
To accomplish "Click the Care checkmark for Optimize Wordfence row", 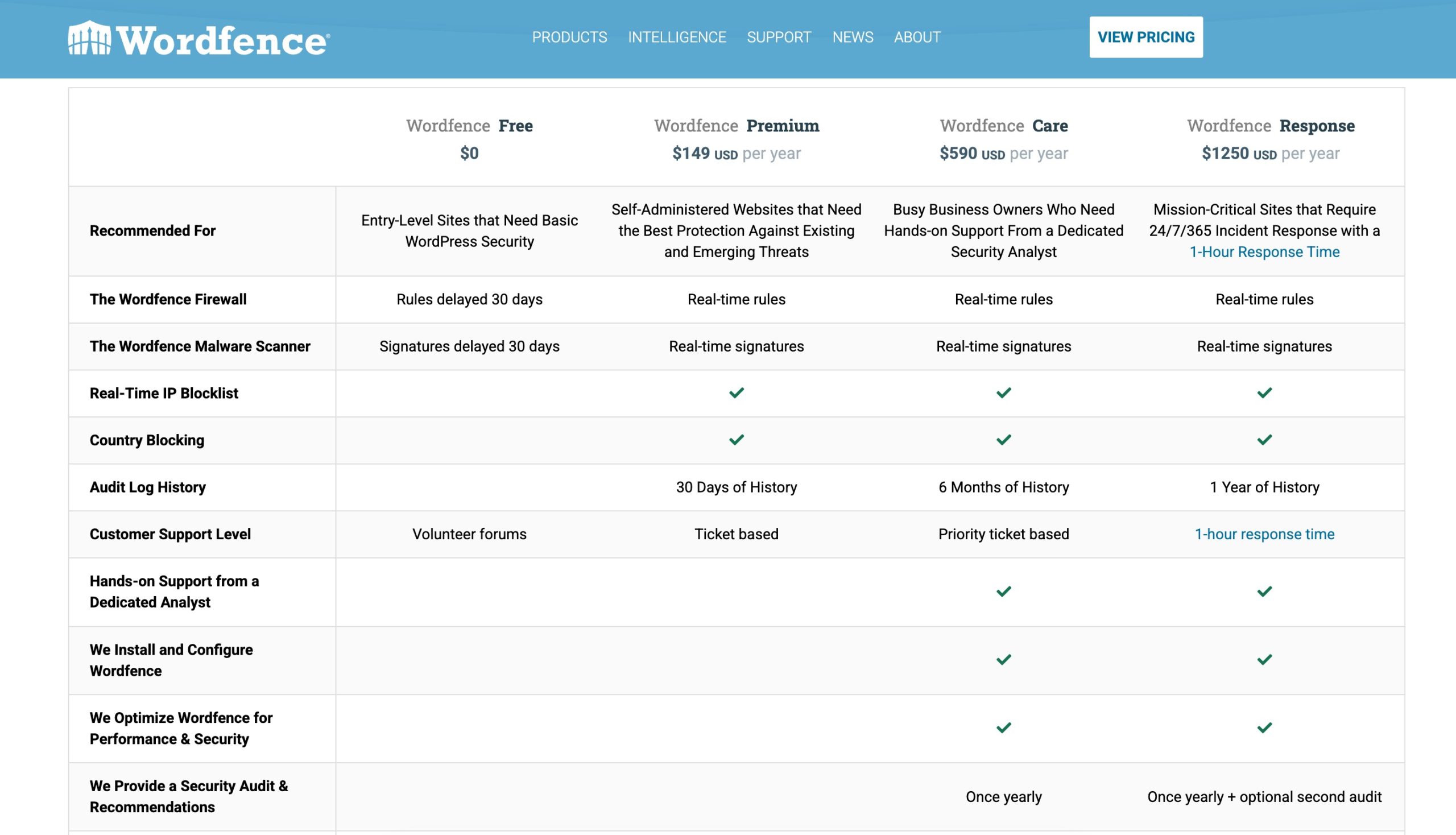I will pos(1003,727).
